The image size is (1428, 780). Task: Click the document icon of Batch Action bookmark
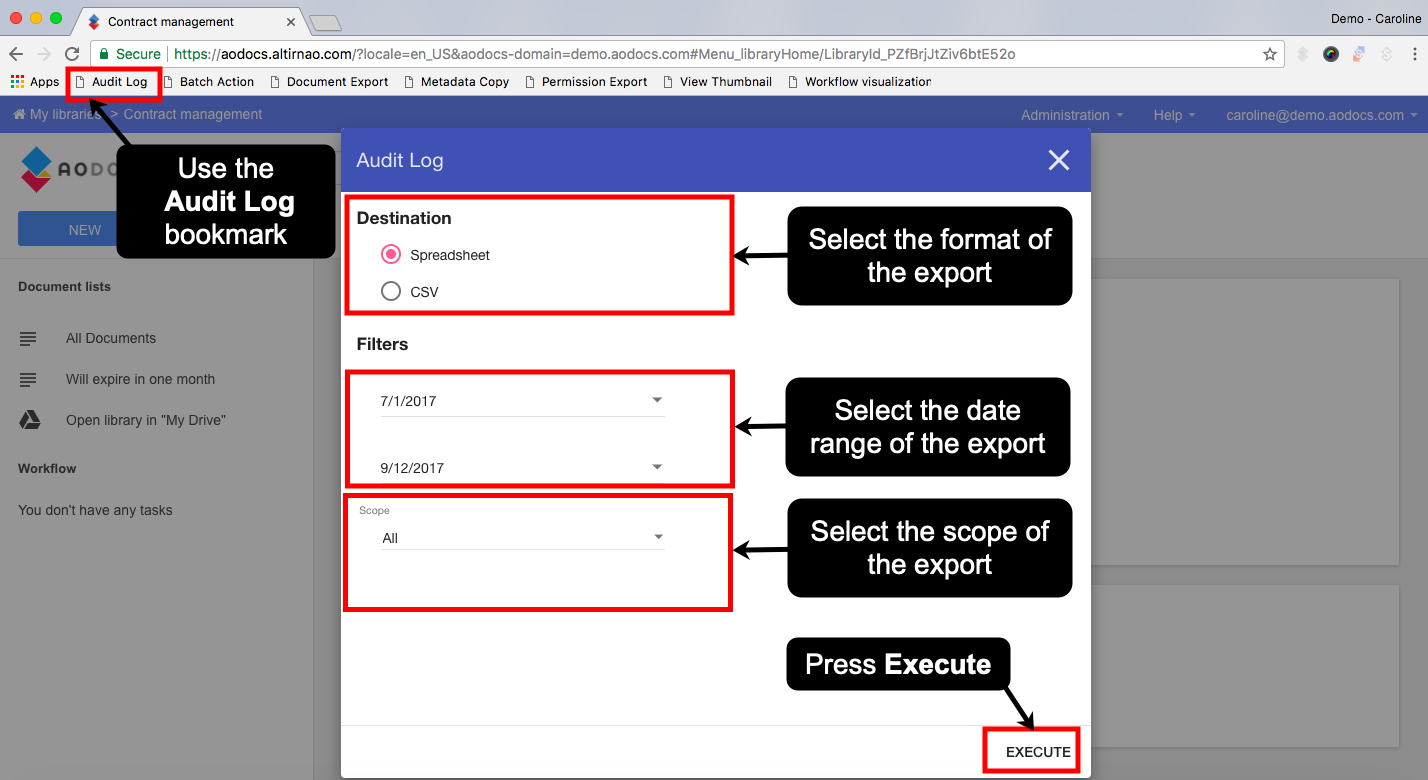click(x=168, y=82)
